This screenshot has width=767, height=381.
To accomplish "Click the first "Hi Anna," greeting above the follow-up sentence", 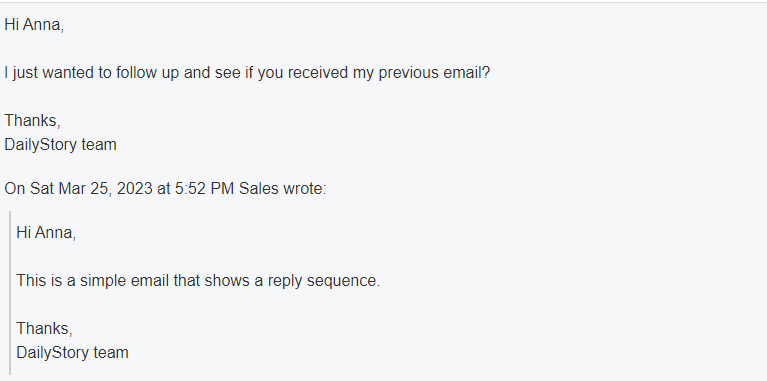I will (x=34, y=25).
